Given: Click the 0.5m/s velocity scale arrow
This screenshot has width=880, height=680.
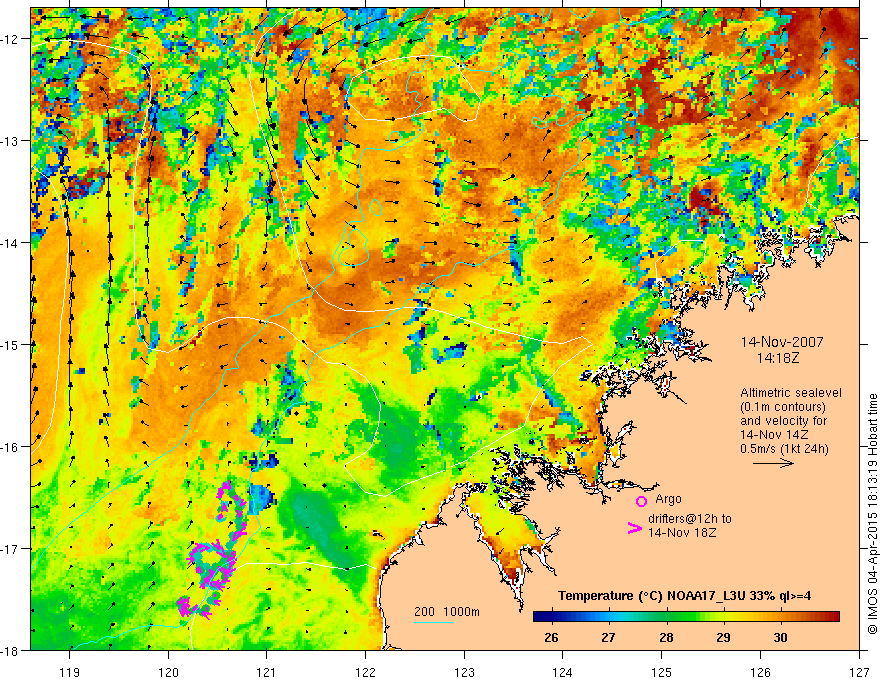Looking at the screenshot, I should [x=773, y=463].
